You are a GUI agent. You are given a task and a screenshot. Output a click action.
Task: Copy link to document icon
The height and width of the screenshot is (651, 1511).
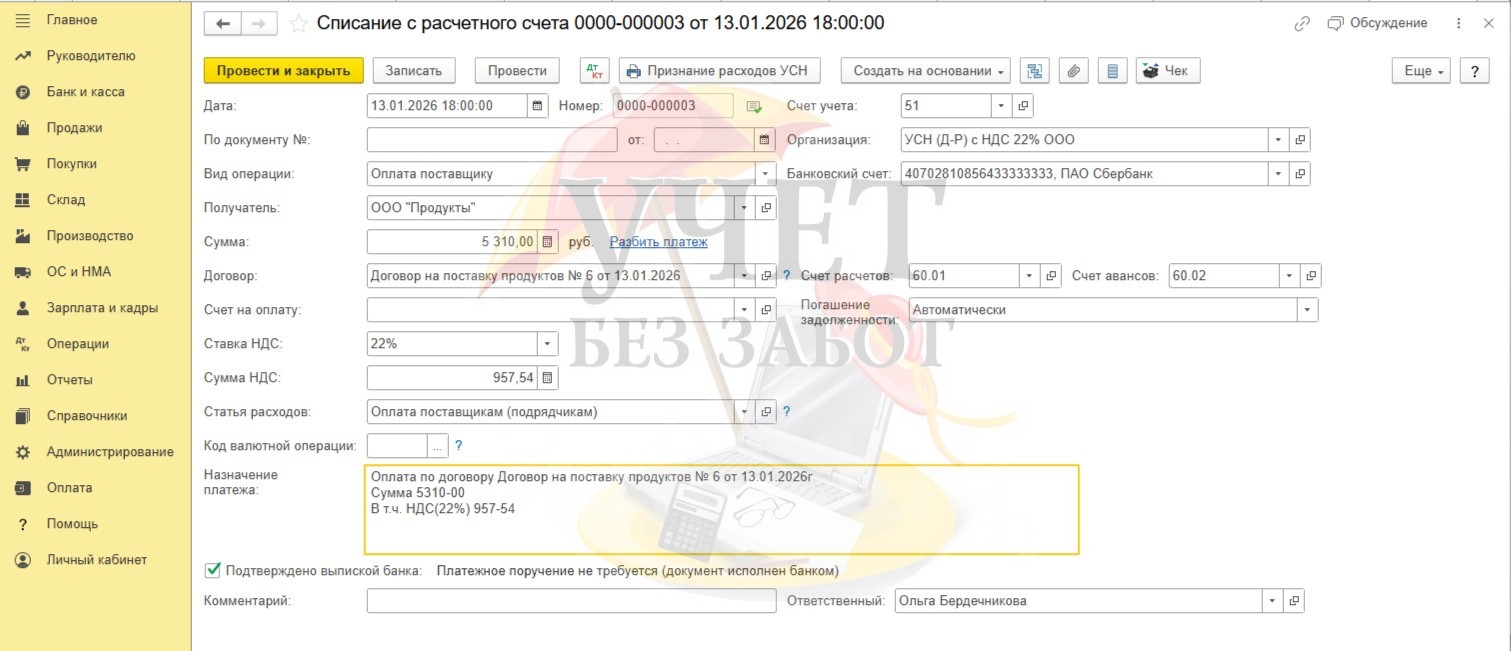[x=1301, y=23]
